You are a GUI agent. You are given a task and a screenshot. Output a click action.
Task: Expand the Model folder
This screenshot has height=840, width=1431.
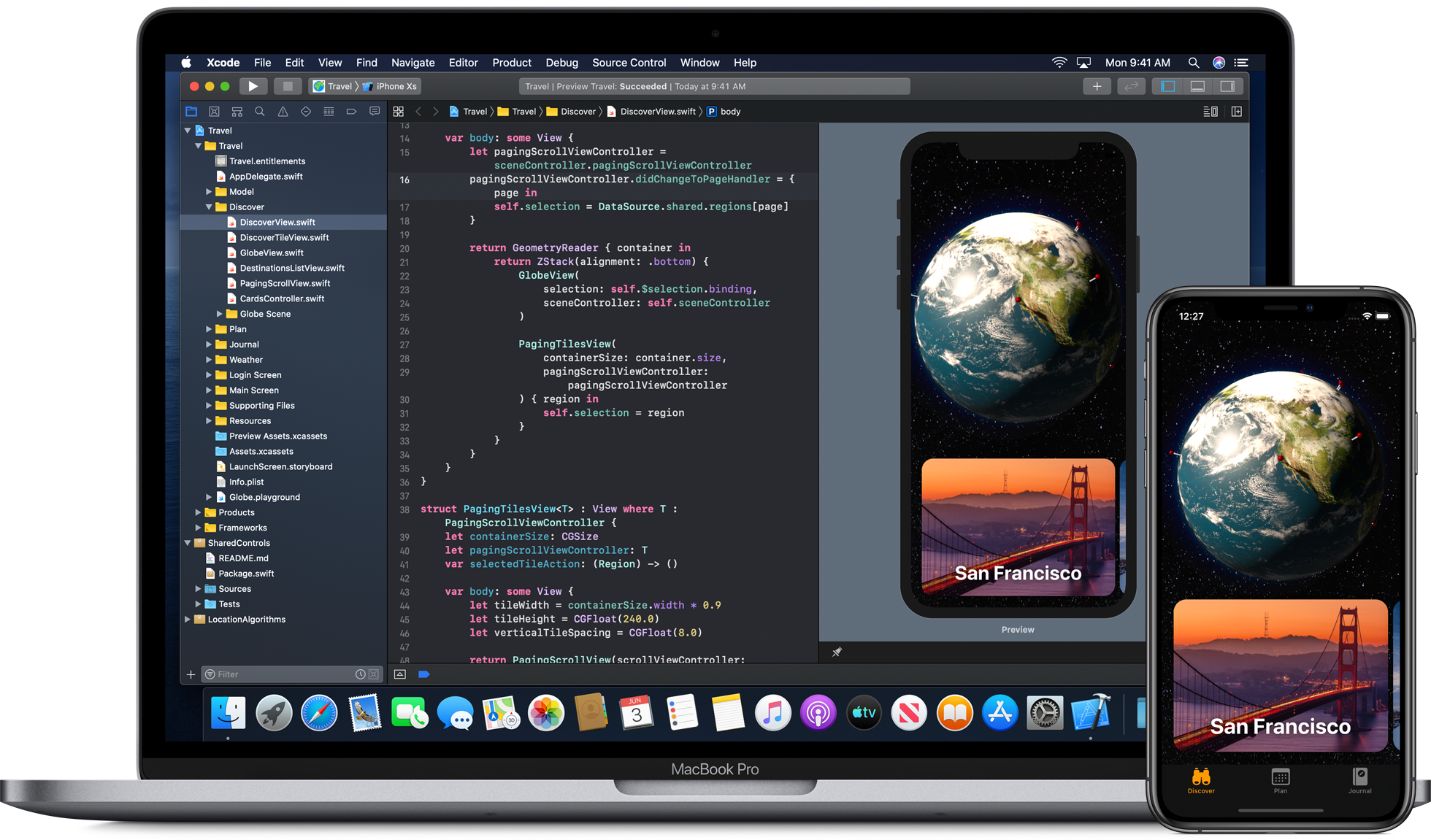pos(209,192)
